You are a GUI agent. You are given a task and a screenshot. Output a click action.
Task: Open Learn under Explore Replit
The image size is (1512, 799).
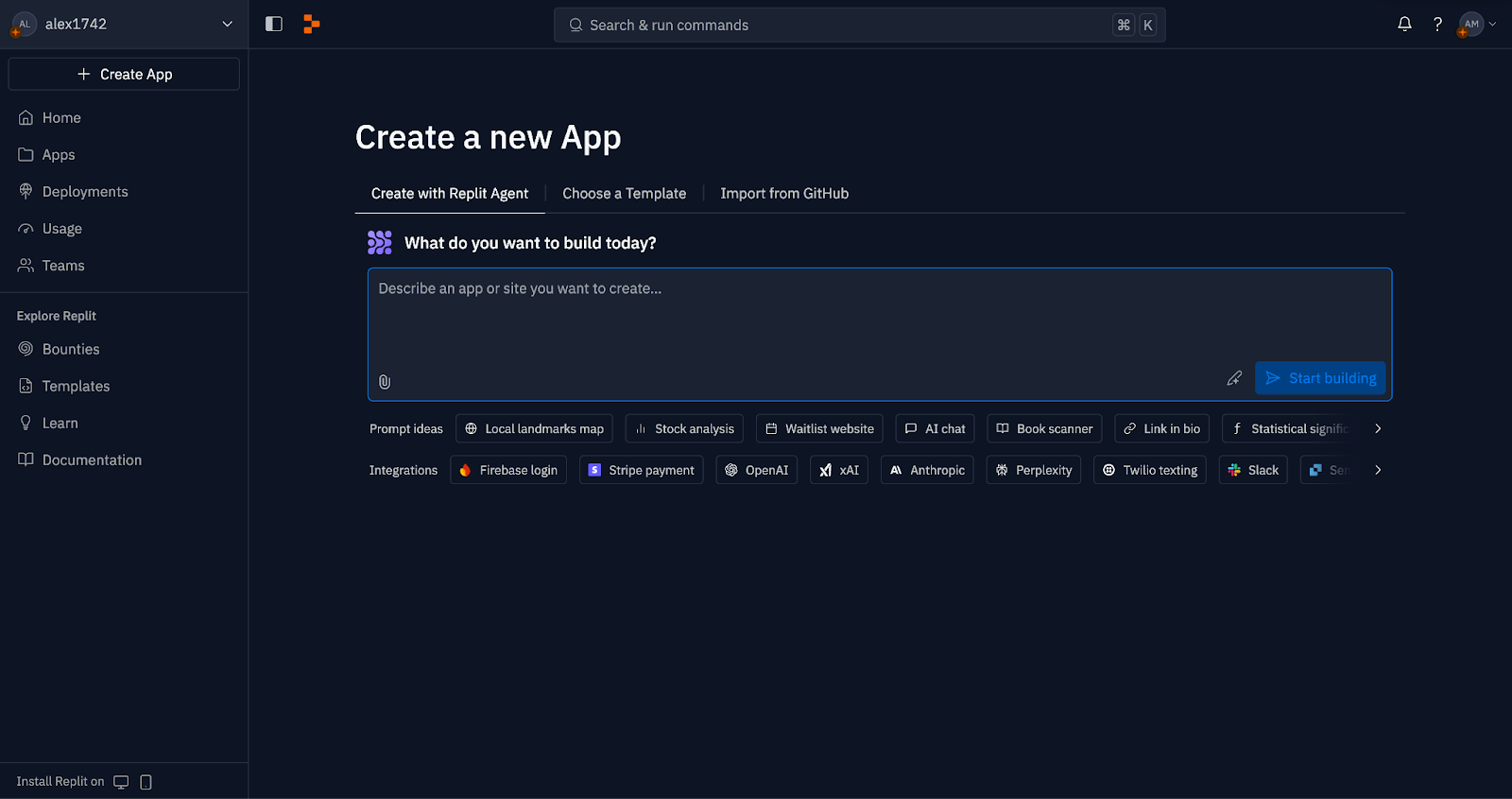click(124, 423)
